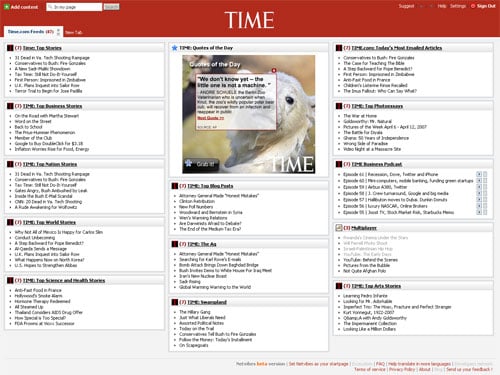
Task: Open "U.S. Hopes to Strengthen Abbas"
Action: click(46, 265)
